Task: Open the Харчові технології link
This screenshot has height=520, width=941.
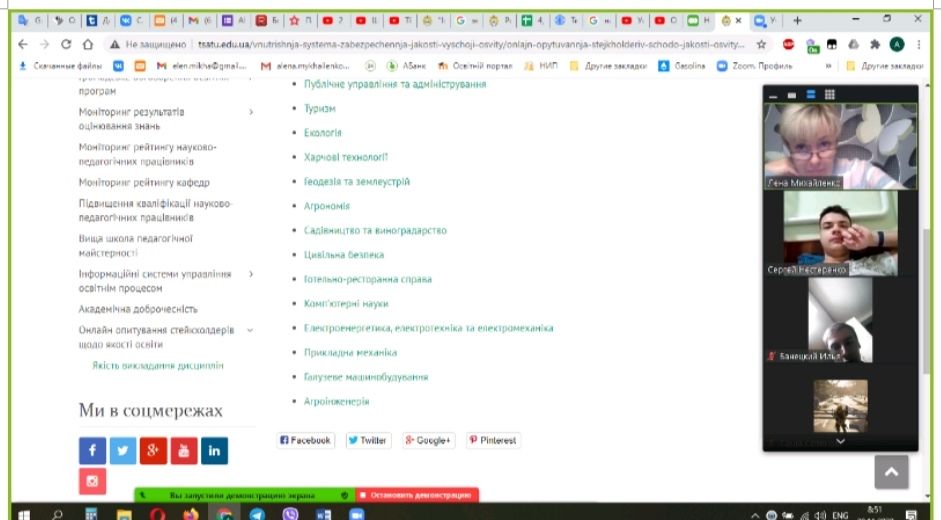Action: (346, 157)
